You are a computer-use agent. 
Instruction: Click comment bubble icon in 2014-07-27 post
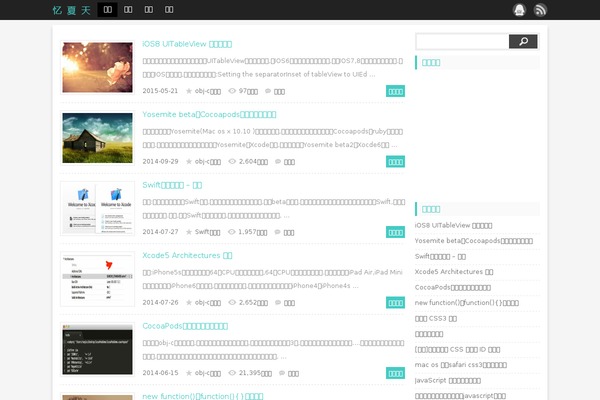[278, 232]
